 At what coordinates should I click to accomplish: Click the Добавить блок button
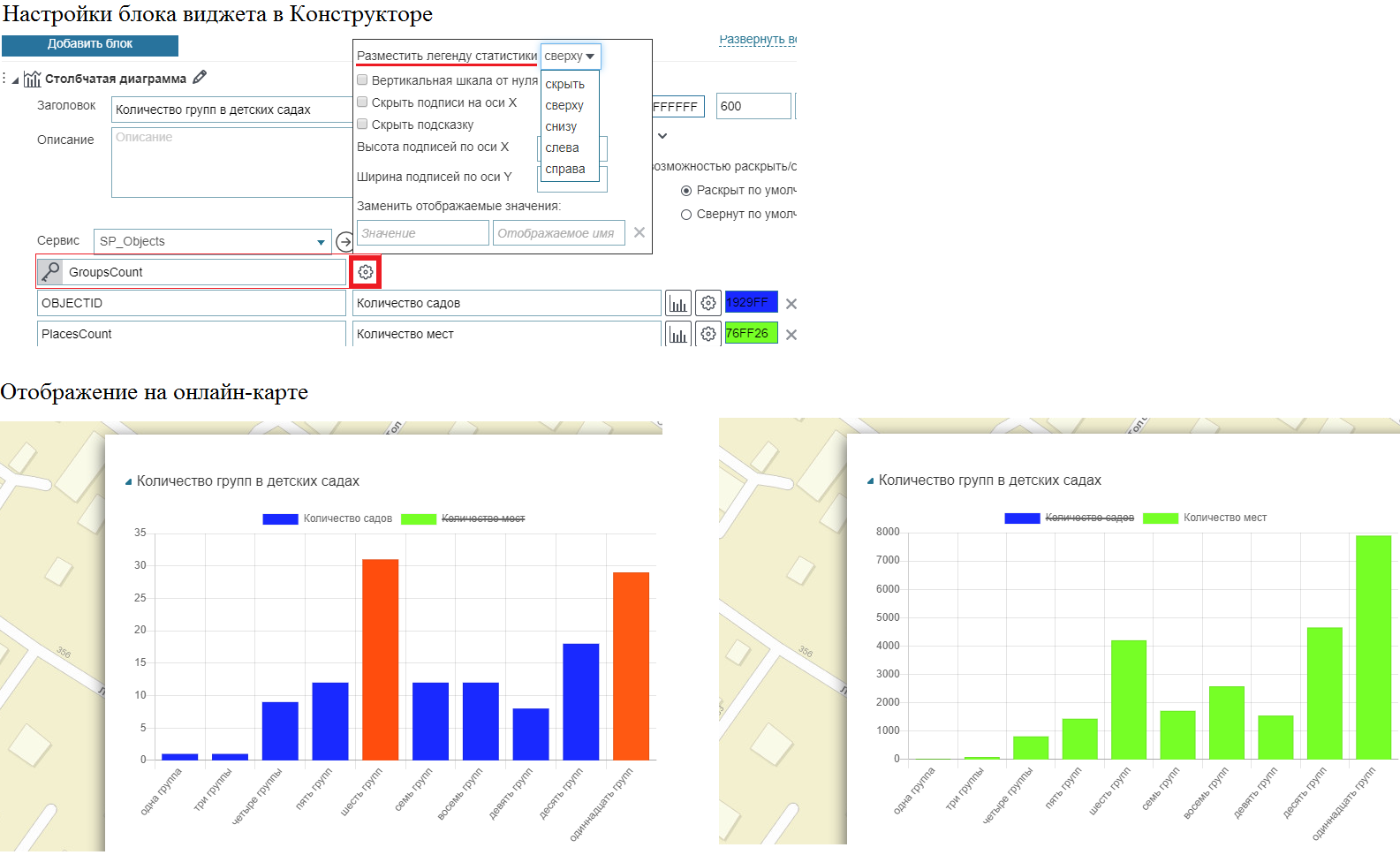click(90, 44)
